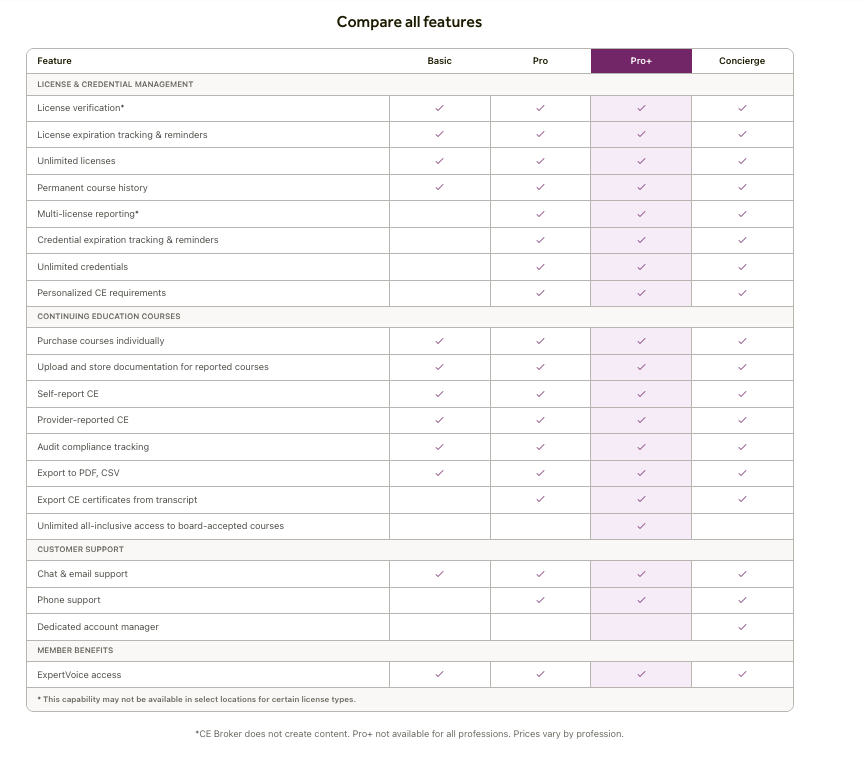
Task: Click the License verification* feature label
Action: [x=81, y=108]
